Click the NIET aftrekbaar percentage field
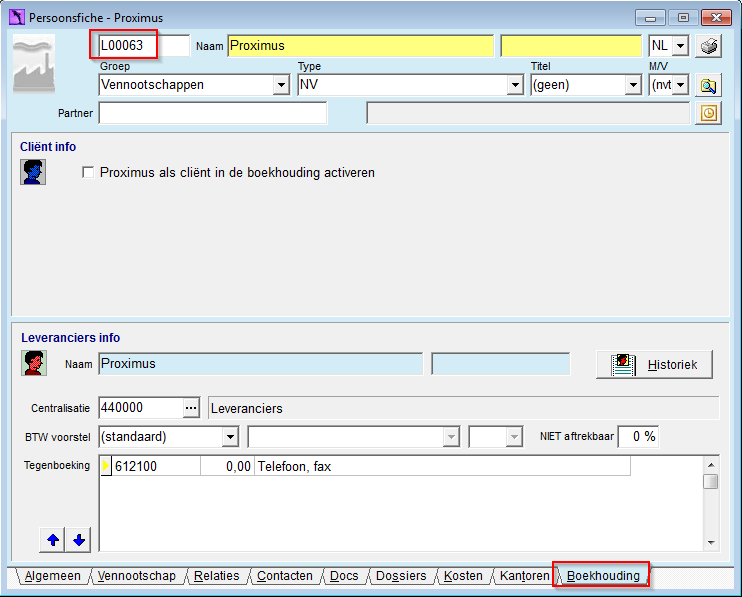Image resolution: width=742 pixels, height=597 pixels. [x=637, y=436]
